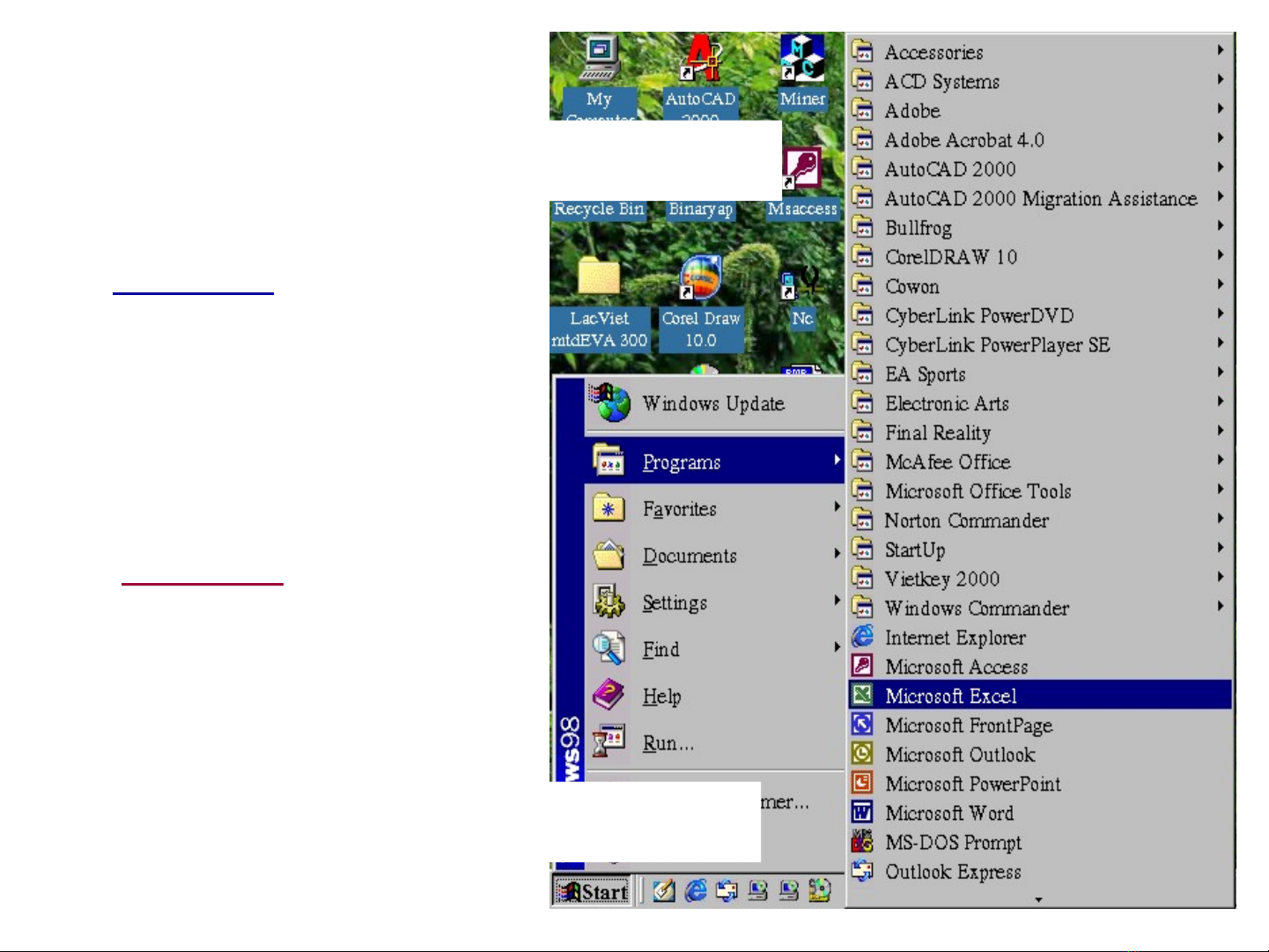Select Microsoft Excel in the Programs menu

(x=951, y=696)
